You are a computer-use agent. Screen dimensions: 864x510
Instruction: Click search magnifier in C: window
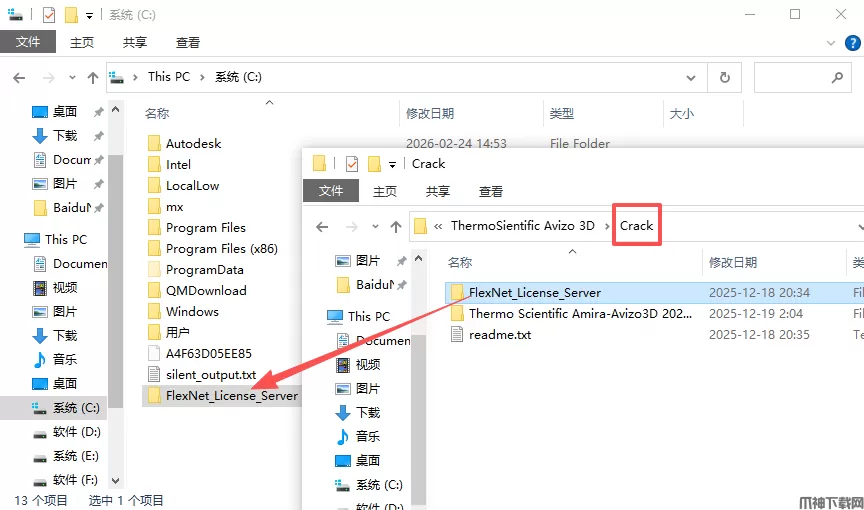coord(837,78)
